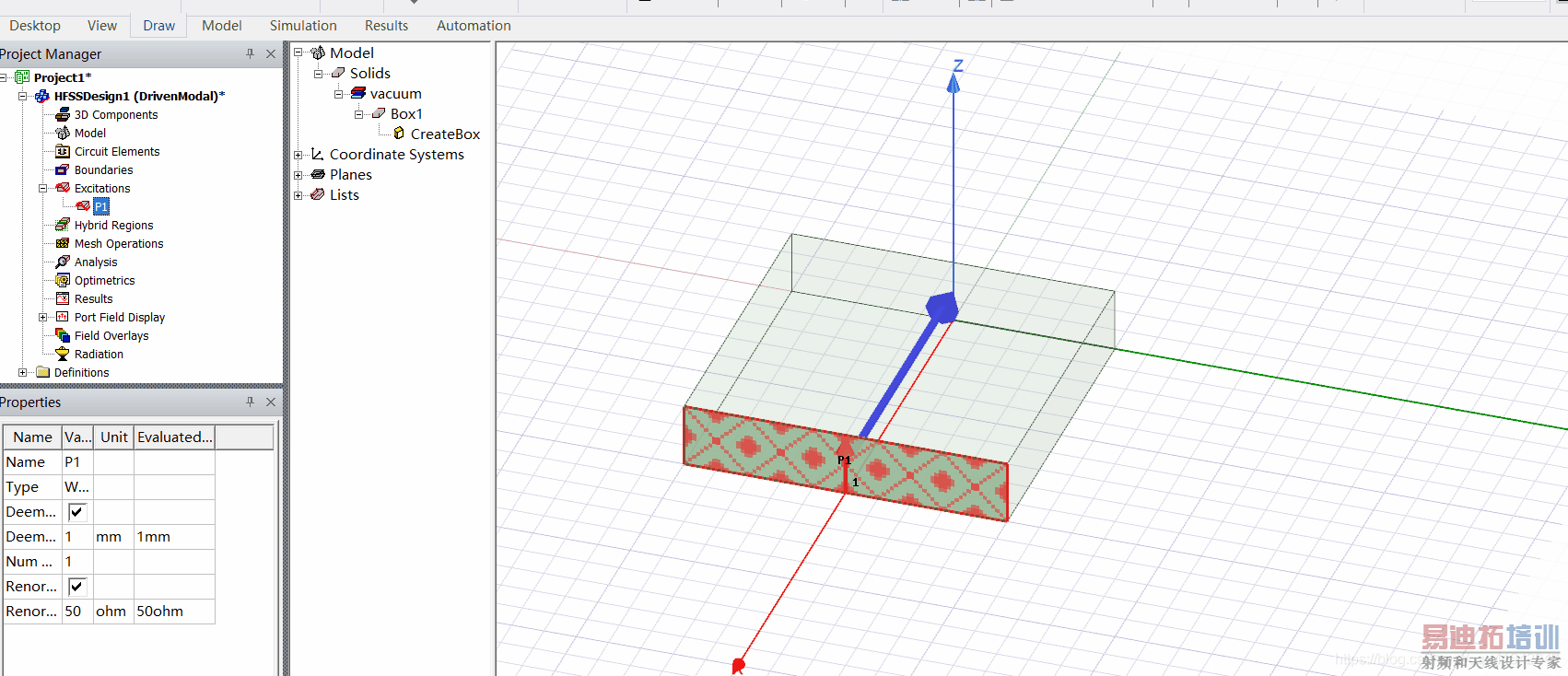
Task: Select the Optimetrics icon
Action: click(63, 280)
